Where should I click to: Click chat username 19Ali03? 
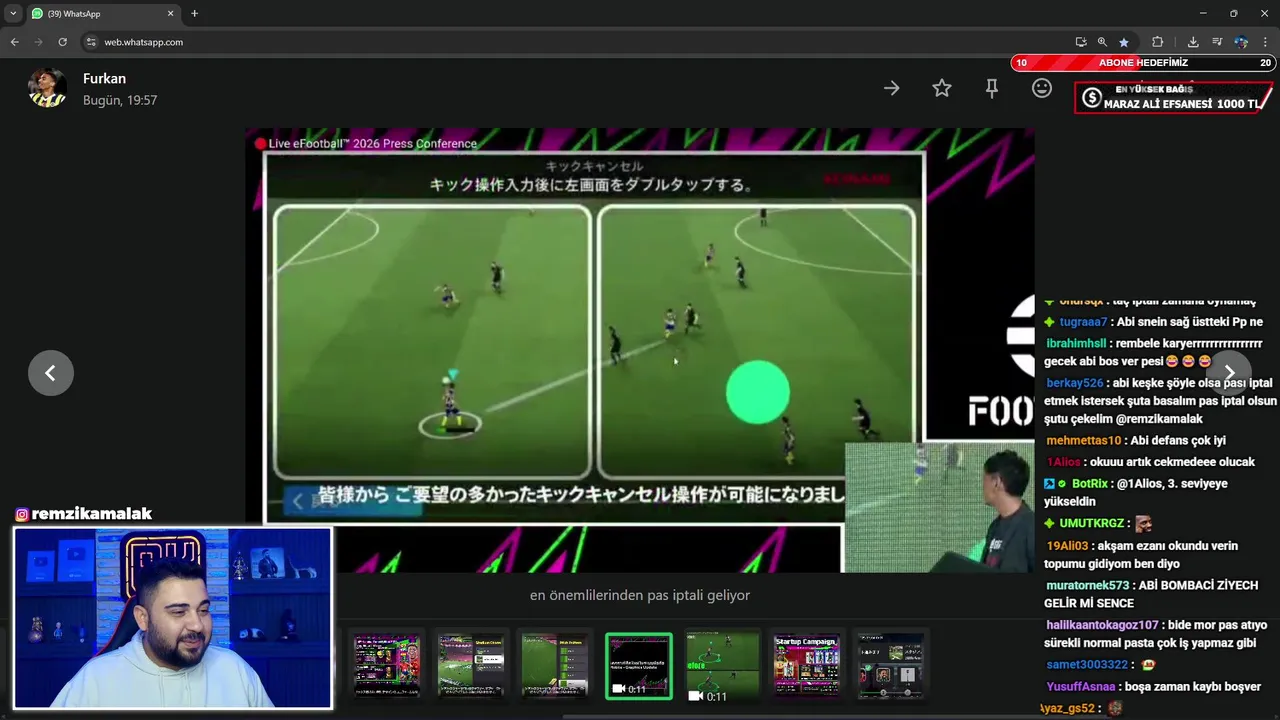tap(1067, 546)
